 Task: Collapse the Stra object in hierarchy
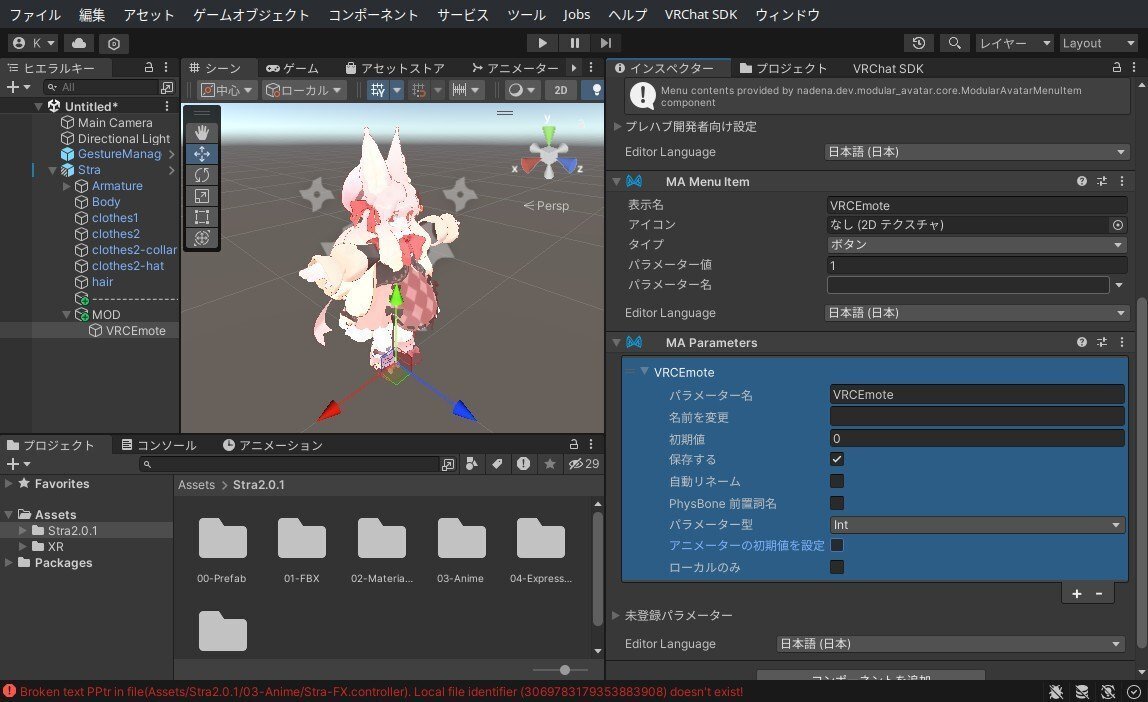coord(53,170)
